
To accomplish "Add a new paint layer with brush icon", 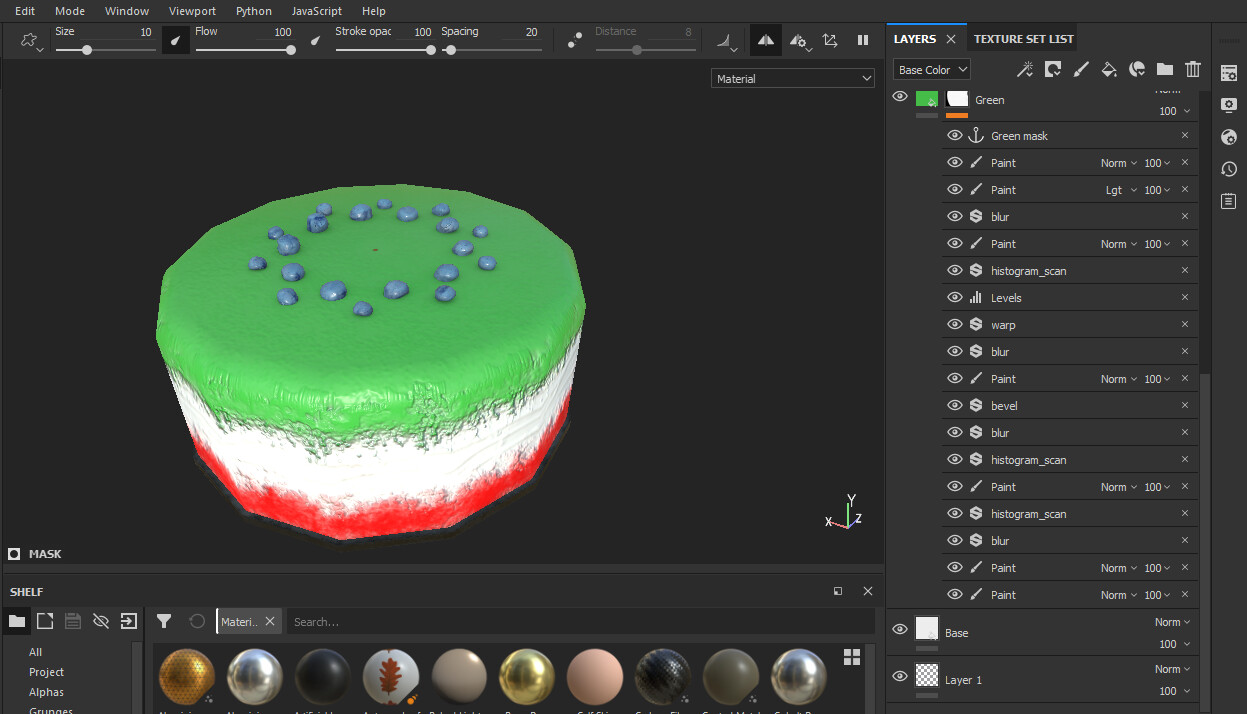I will click(x=1081, y=69).
